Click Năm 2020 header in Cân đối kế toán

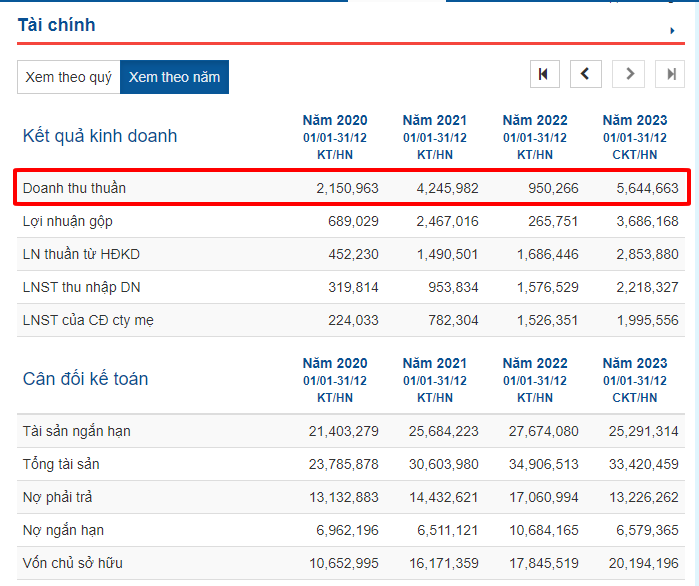pos(335,363)
